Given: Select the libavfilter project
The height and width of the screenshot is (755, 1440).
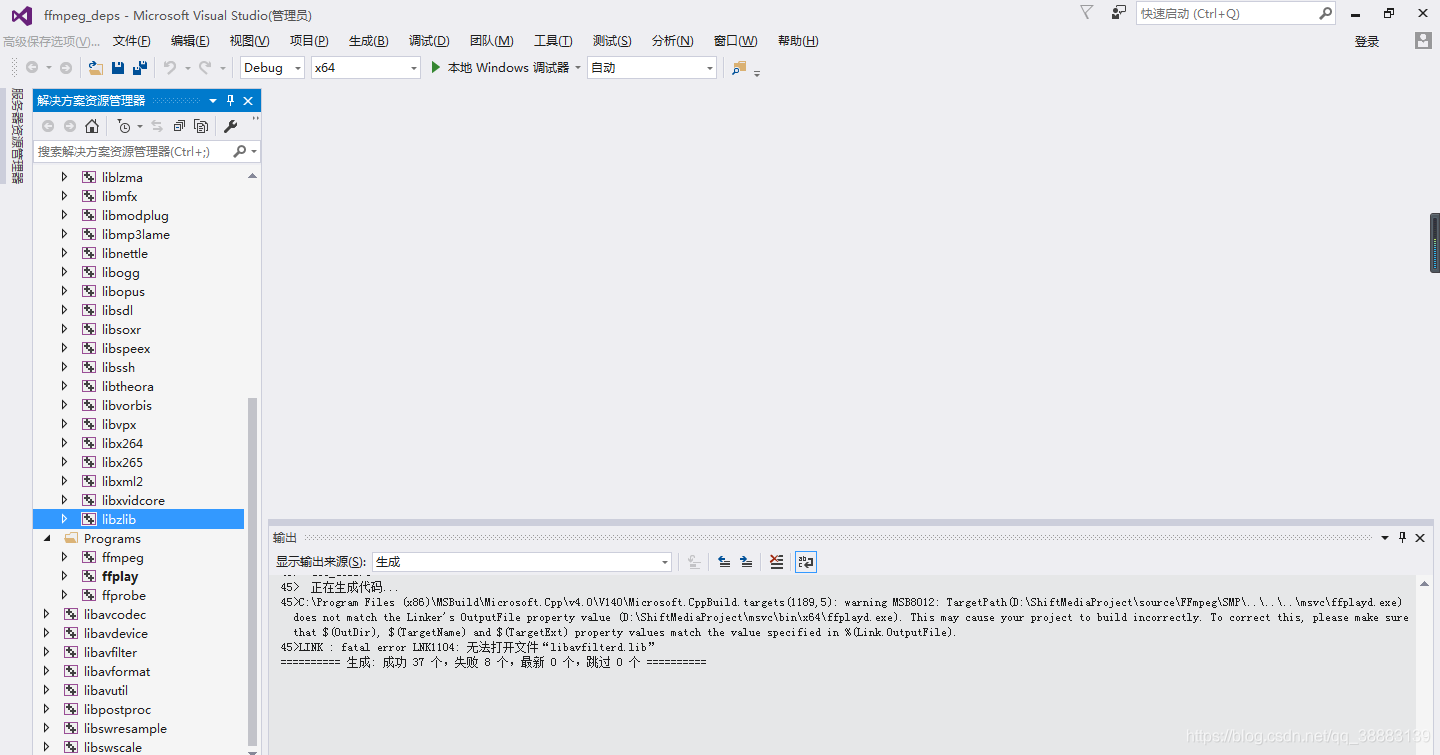Looking at the screenshot, I should (x=110, y=652).
